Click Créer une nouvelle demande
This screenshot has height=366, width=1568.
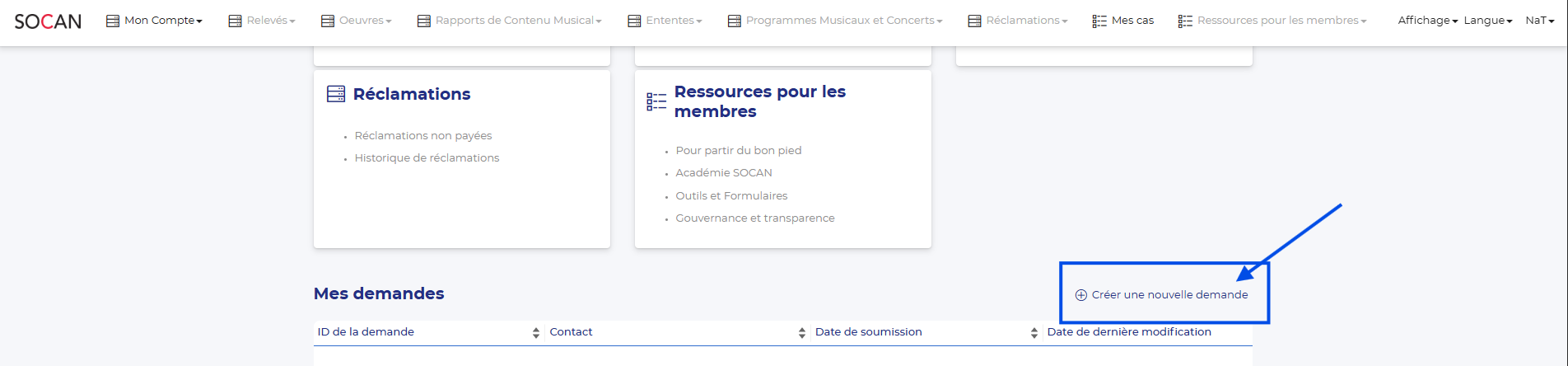1169,295
